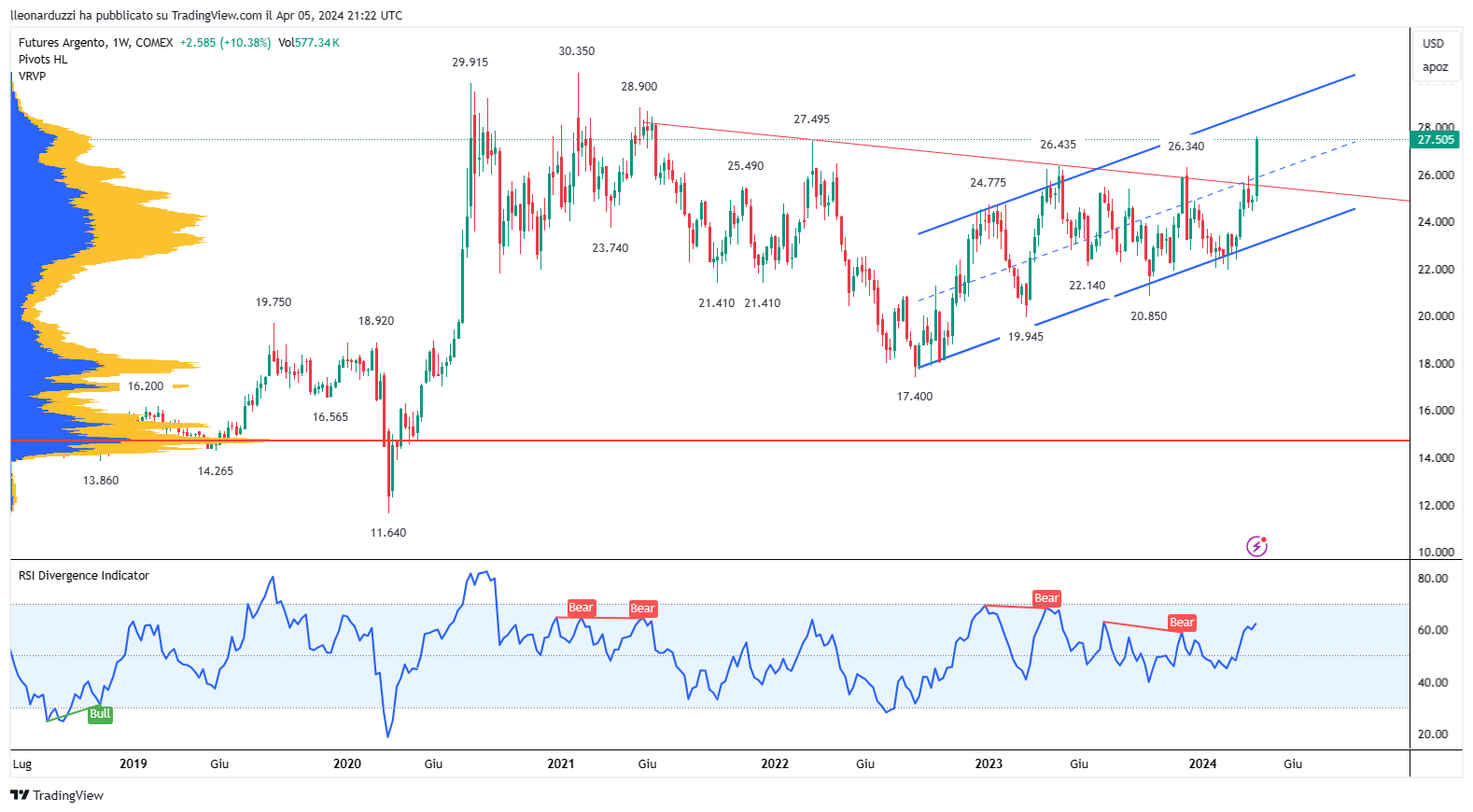This screenshot has width=1473, height=812.
Task: Click the 27.495 pivot label
Action: [x=811, y=119]
